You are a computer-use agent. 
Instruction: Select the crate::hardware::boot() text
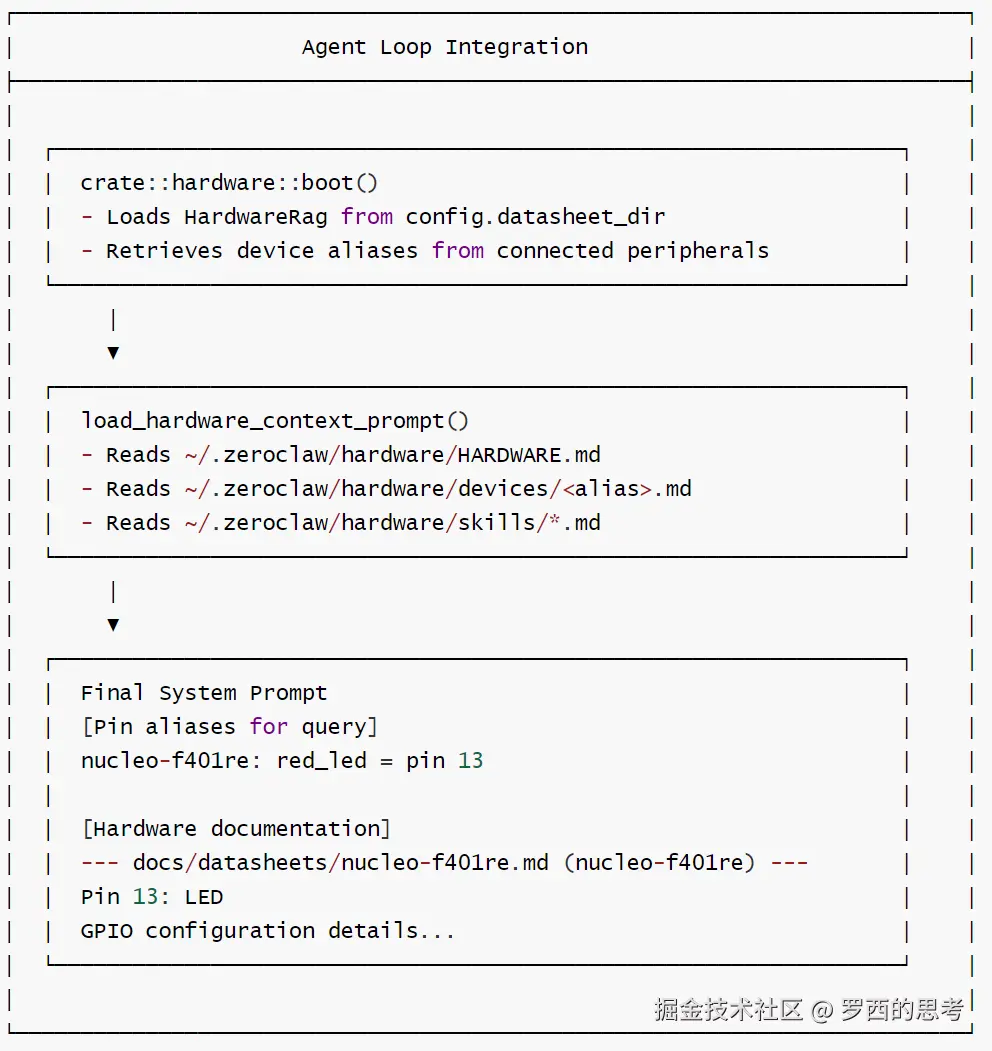229,182
